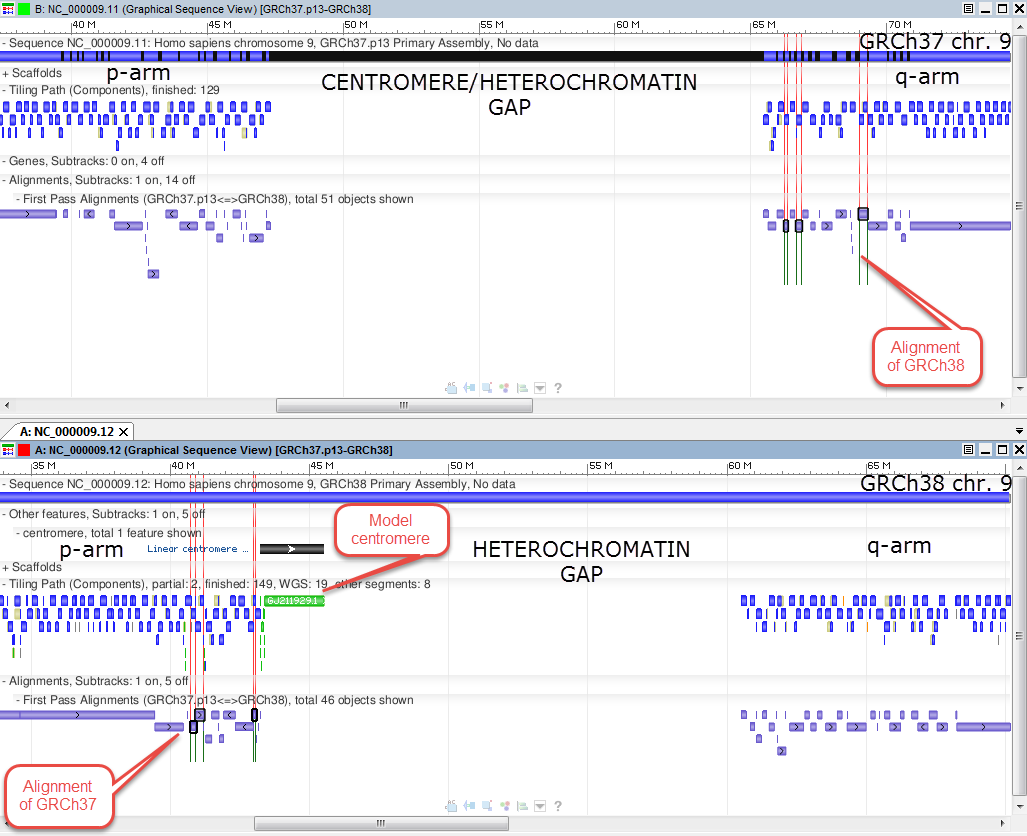Open the options dropdown arrow in view toolbar
The width and height of the screenshot is (1027, 836).
[x=540, y=387]
